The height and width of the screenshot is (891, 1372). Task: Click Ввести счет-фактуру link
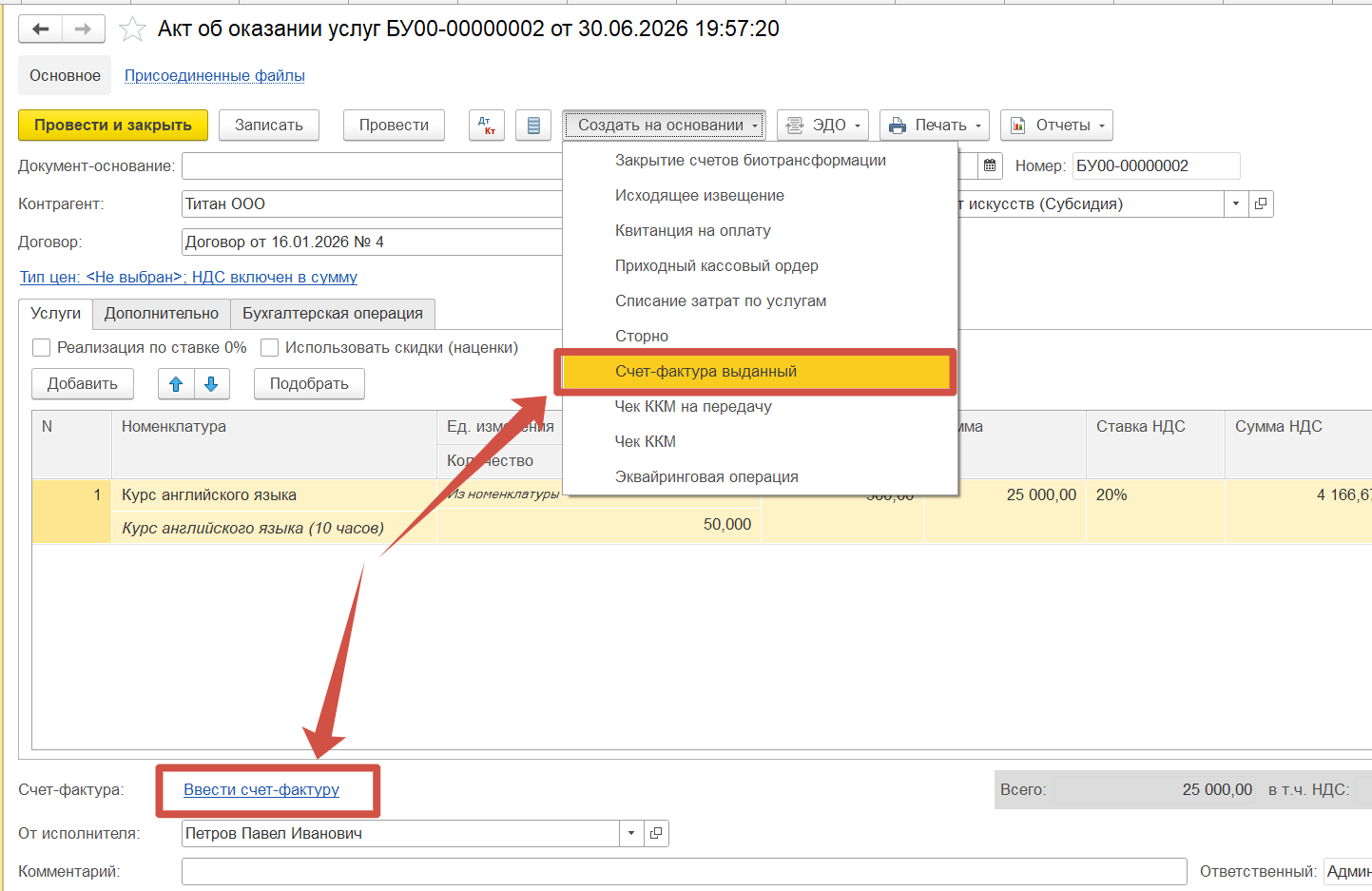tap(261, 790)
